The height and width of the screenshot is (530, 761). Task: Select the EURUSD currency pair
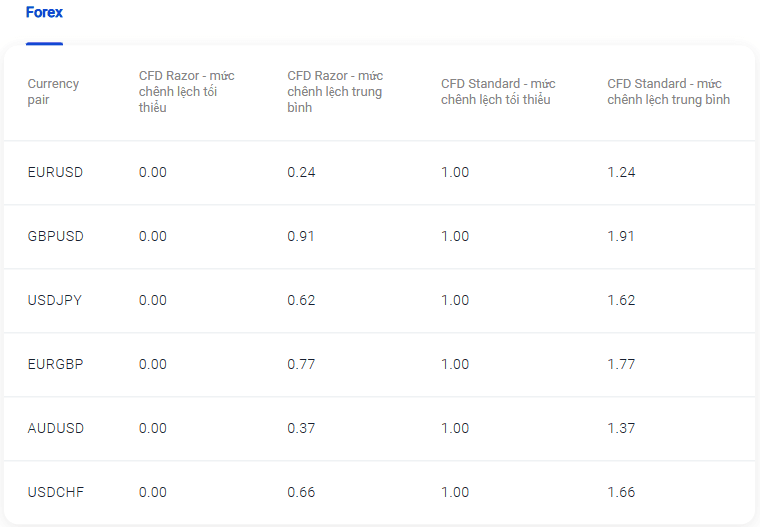coord(55,172)
